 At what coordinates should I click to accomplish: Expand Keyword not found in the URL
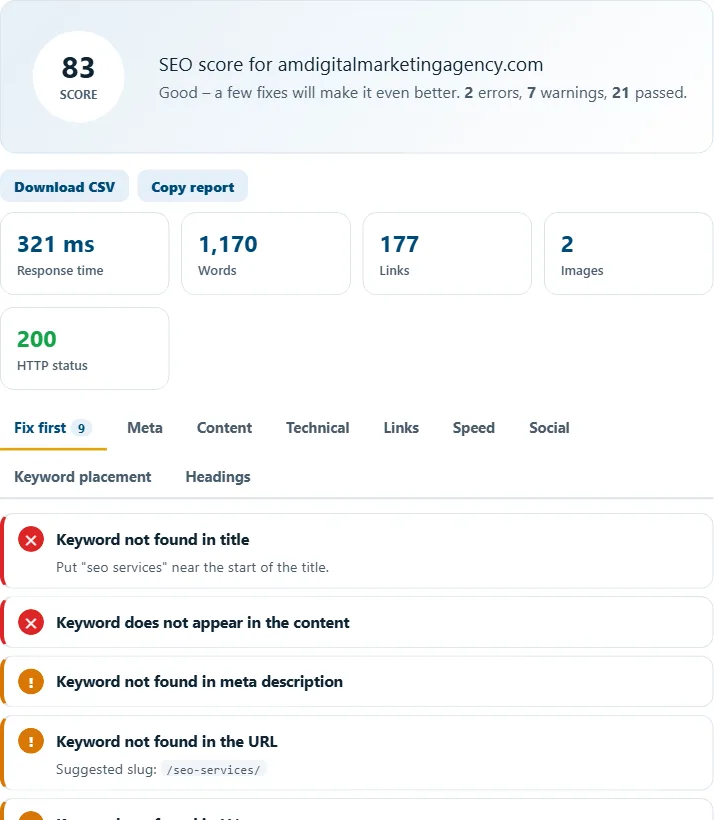pyautogui.click(x=357, y=753)
